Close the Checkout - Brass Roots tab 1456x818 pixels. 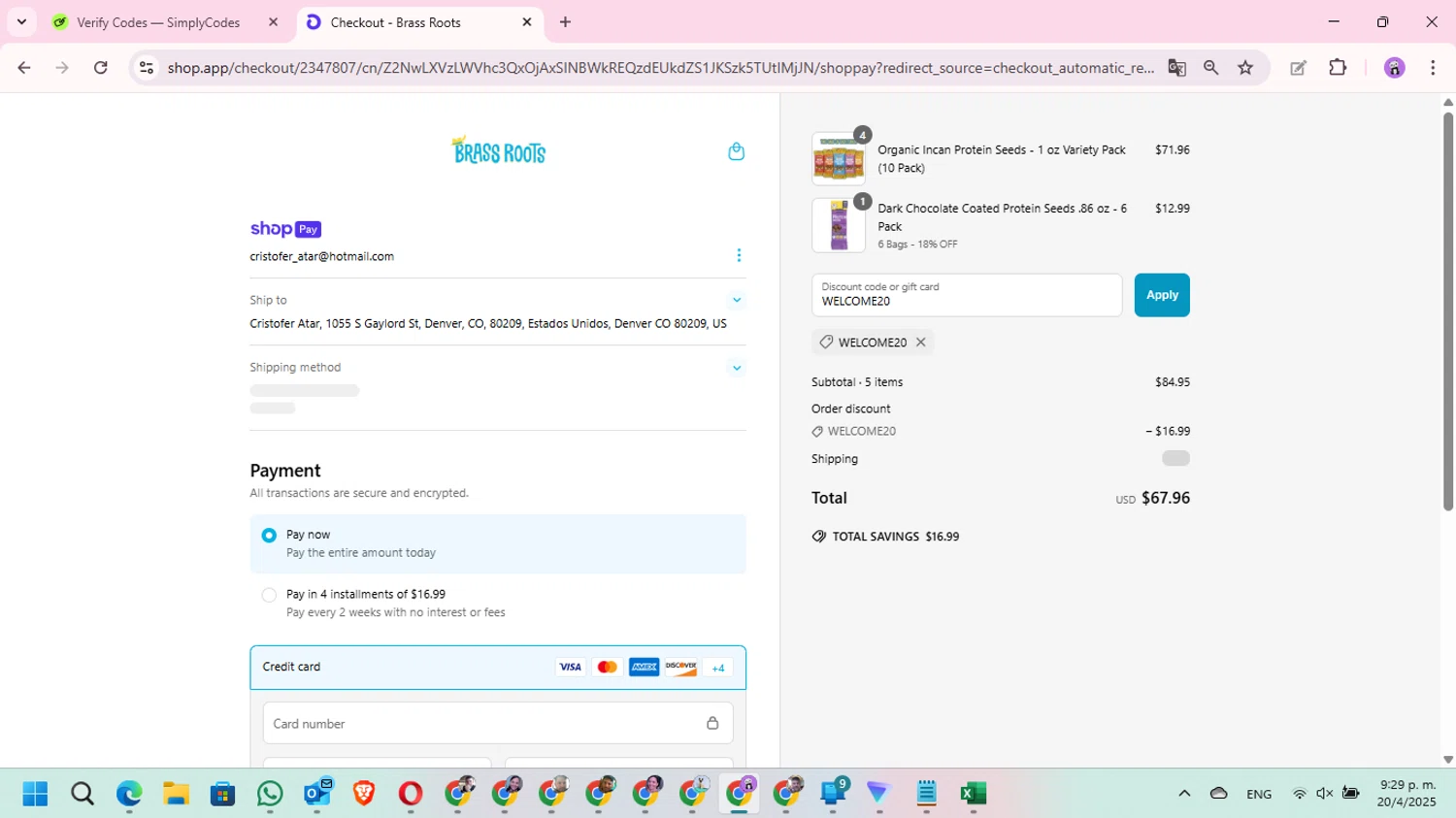pos(527,22)
